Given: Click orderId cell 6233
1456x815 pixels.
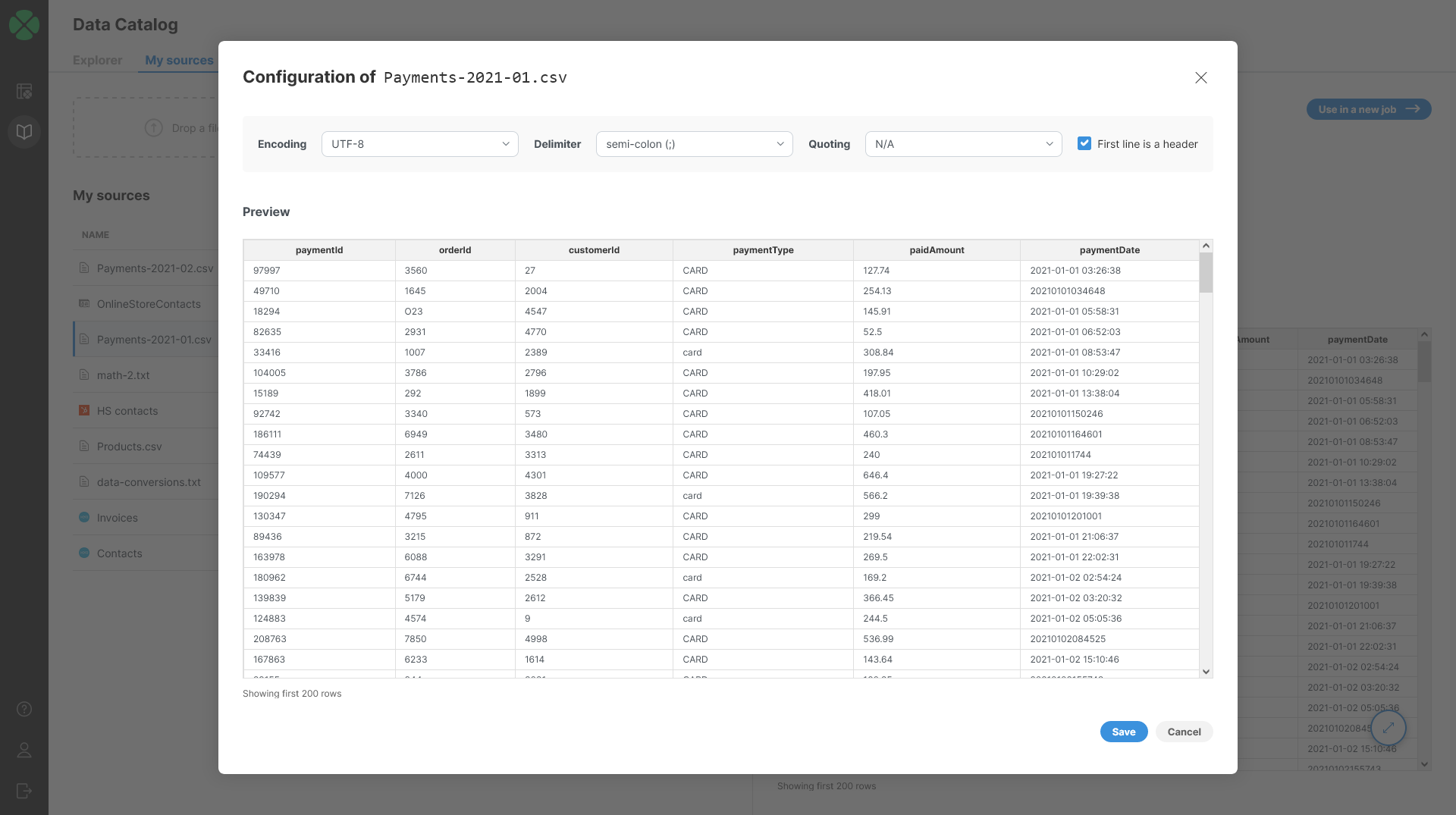Looking at the screenshot, I should point(455,660).
